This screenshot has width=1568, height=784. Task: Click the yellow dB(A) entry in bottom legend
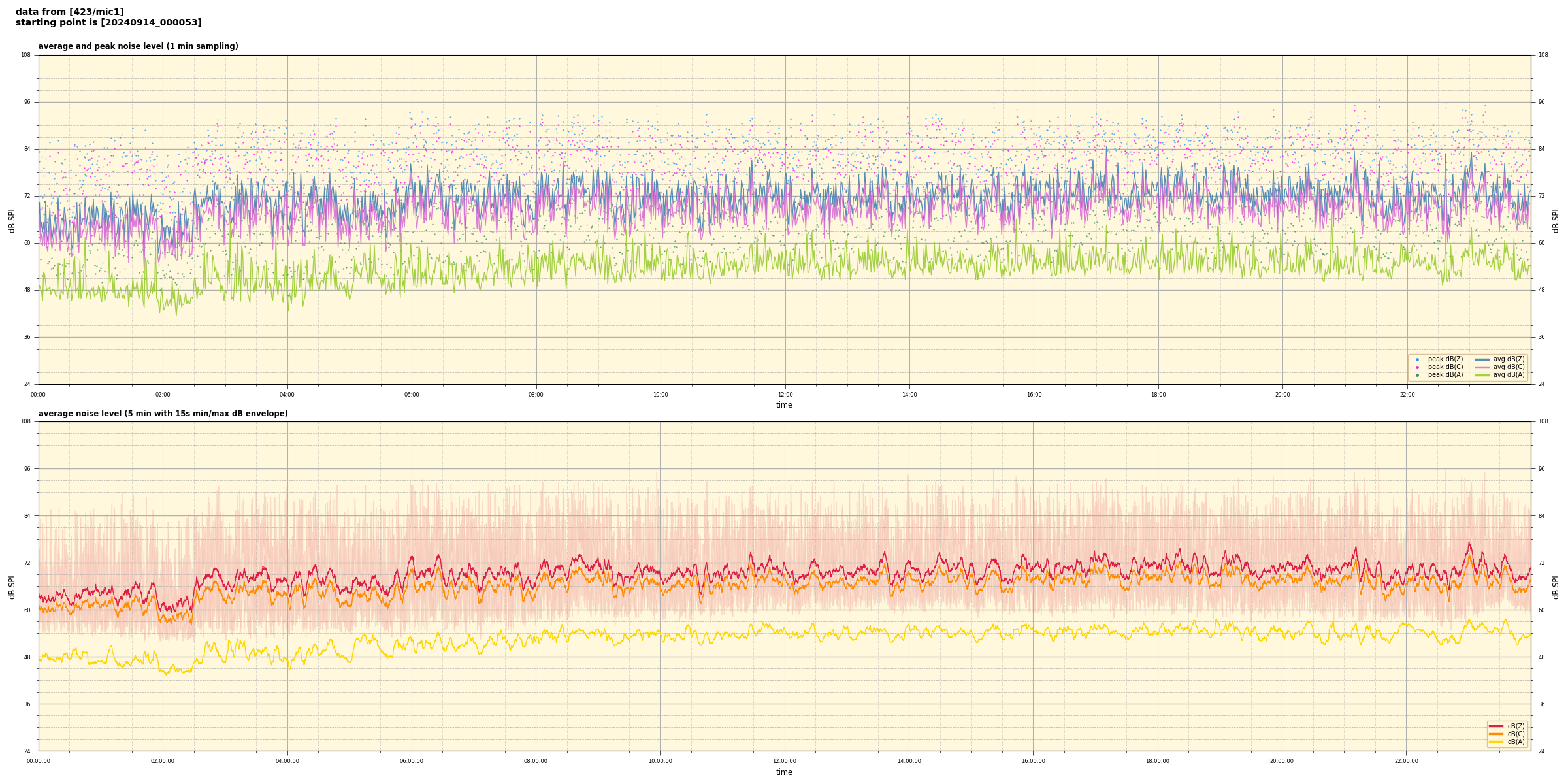tap(1516, 742)
